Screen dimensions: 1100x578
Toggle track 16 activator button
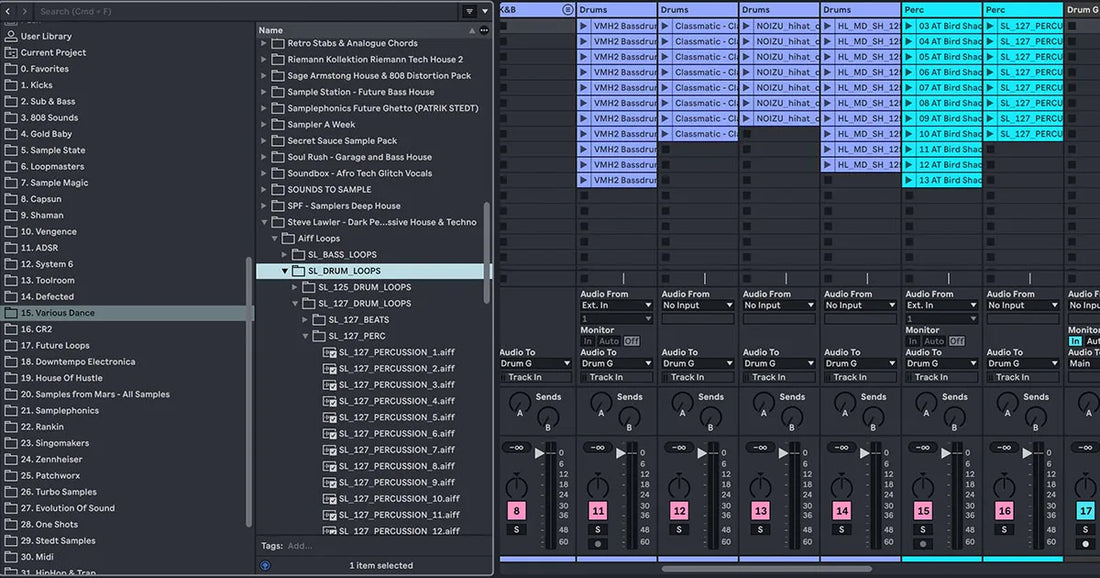coord(1005,511)
